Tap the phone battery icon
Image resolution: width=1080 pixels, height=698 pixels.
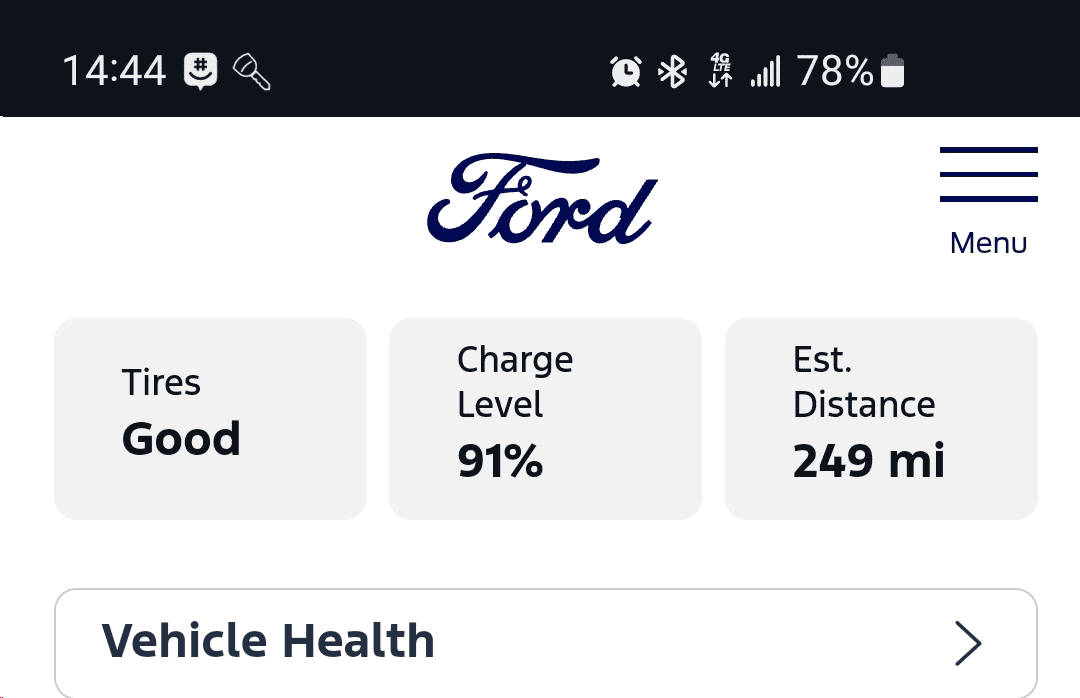pyautogui.click(x=892, y=72)
